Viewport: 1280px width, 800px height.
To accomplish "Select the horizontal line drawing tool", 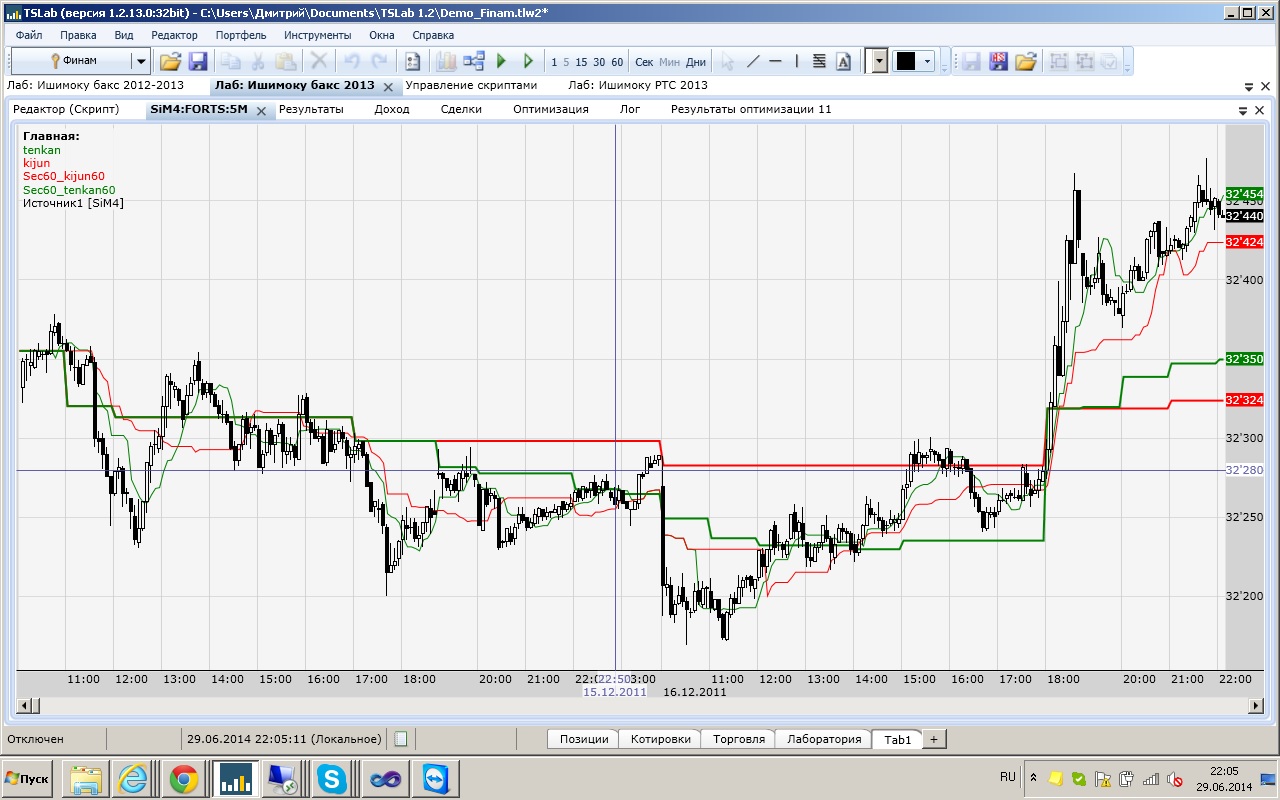I will [x=775, y=61].
